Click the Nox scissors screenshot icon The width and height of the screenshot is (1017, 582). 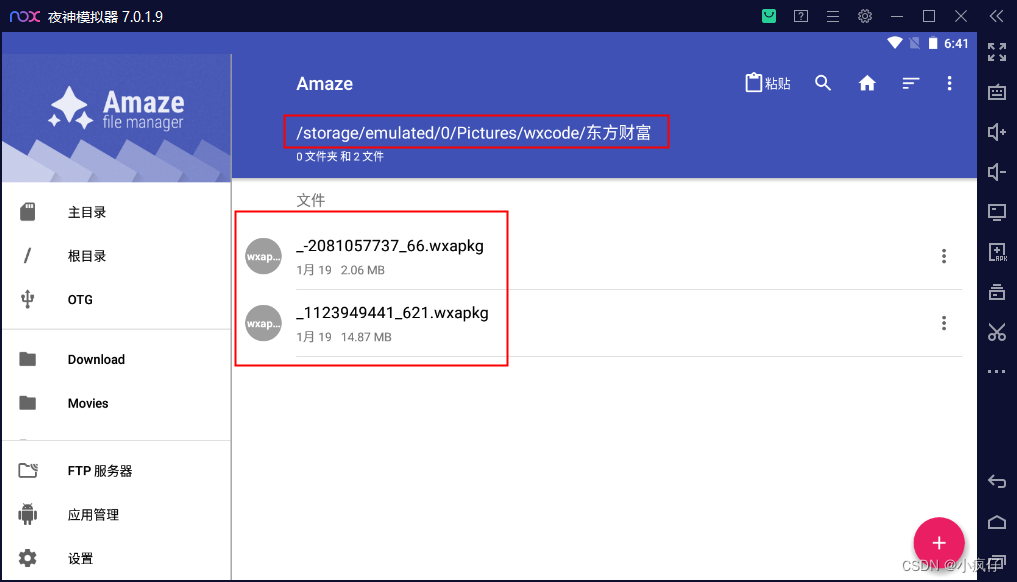[x=997, y=332]
